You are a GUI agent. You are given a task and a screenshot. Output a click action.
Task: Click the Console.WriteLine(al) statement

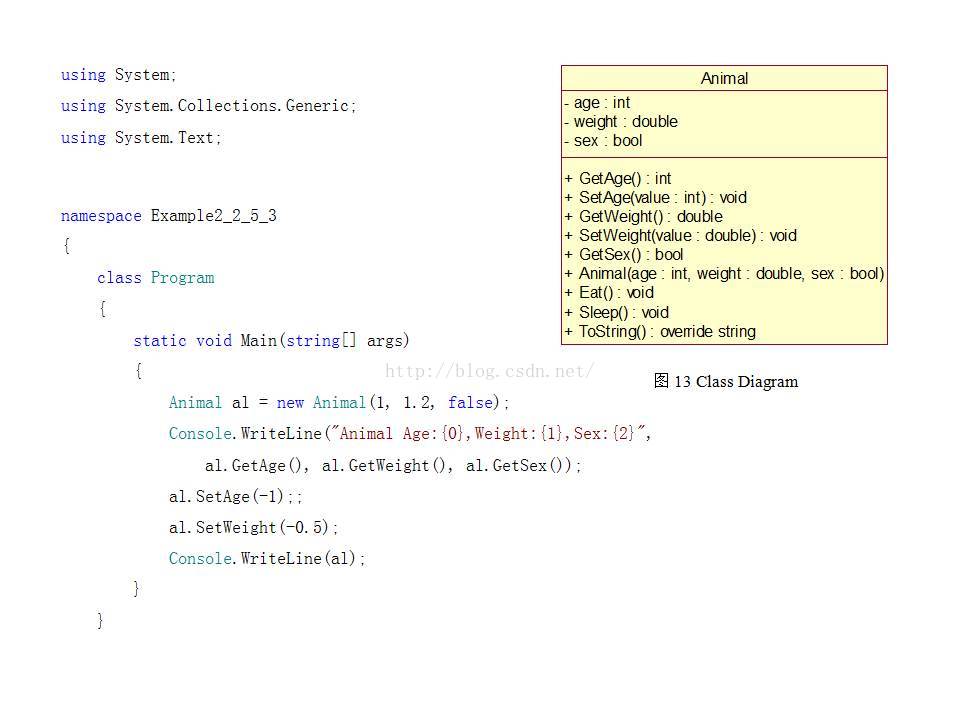267,558
